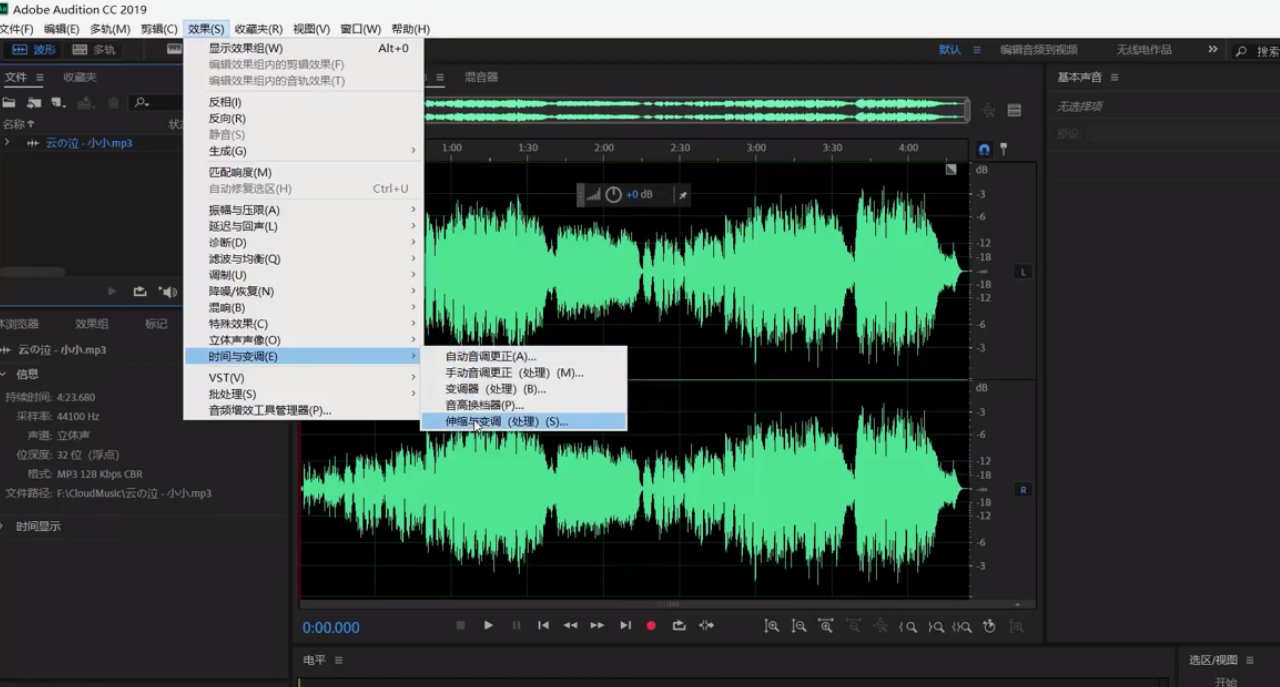Play the file from the Files panel preview
Image resolution: width=1280 pixels, height=687 pixels.
pos(112,292)
